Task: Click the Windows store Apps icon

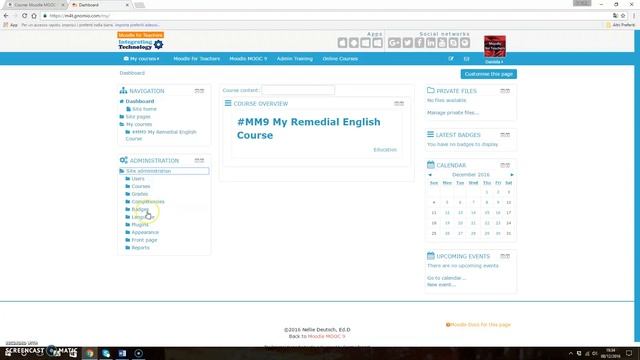Action: (377, 43)
